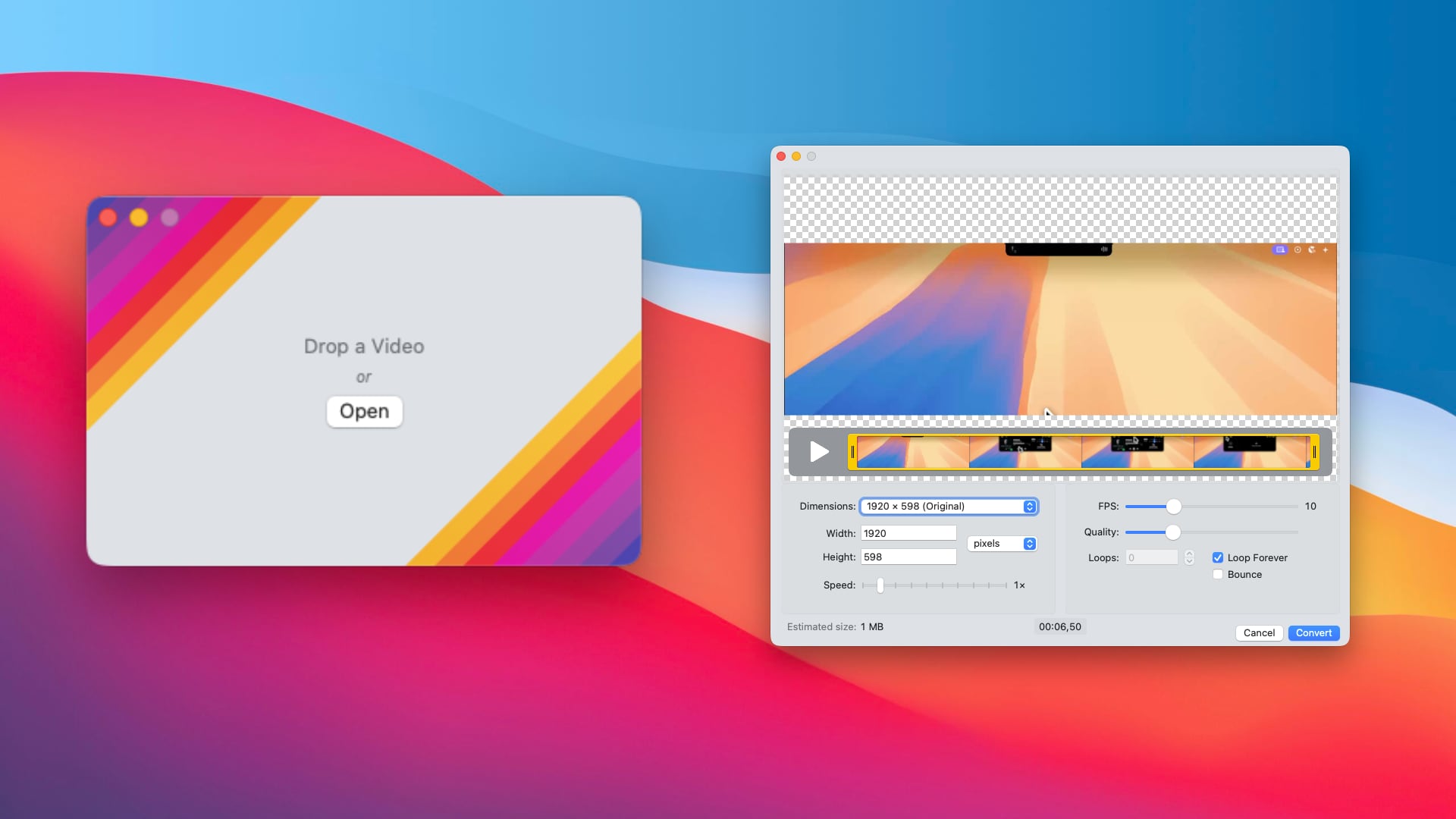1456x819 pixels.
Task: Click the yellow minimize button of Drop a Video window
Action: (139, 218)
